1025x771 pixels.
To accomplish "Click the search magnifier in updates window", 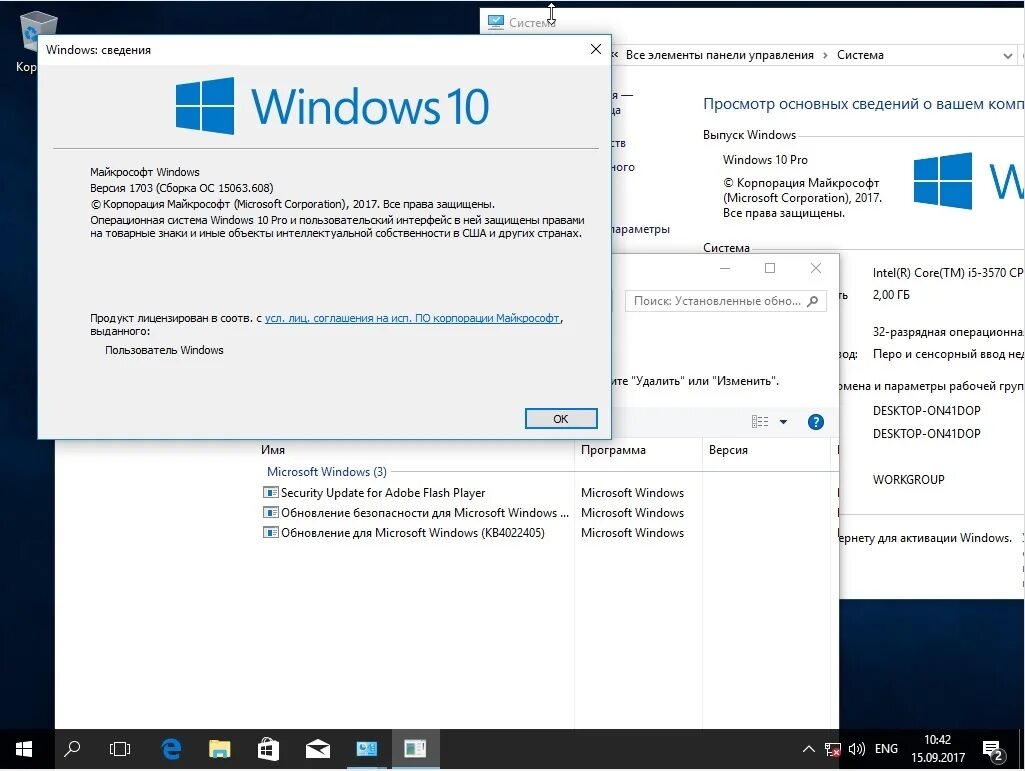I will [813, 301].
